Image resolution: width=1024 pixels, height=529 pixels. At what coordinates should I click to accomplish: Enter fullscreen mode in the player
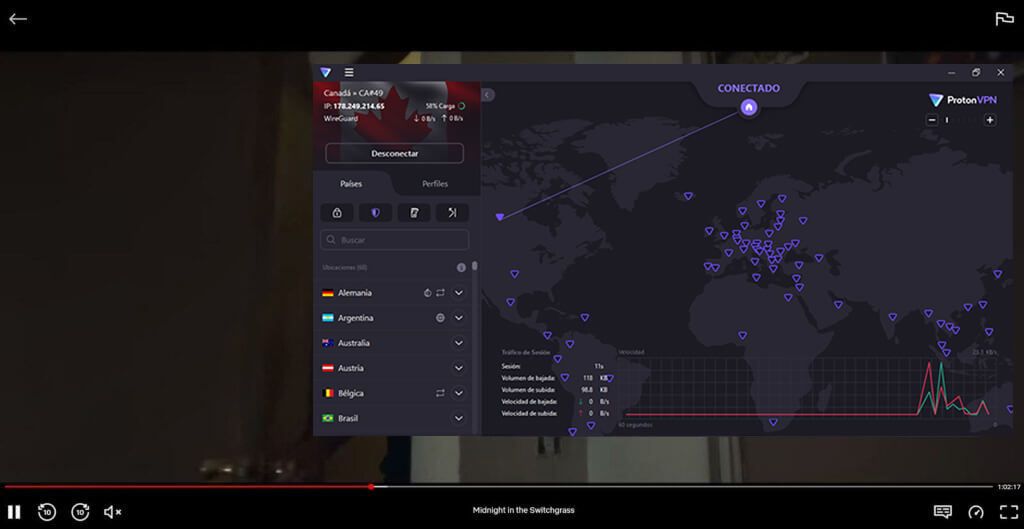1008,511
